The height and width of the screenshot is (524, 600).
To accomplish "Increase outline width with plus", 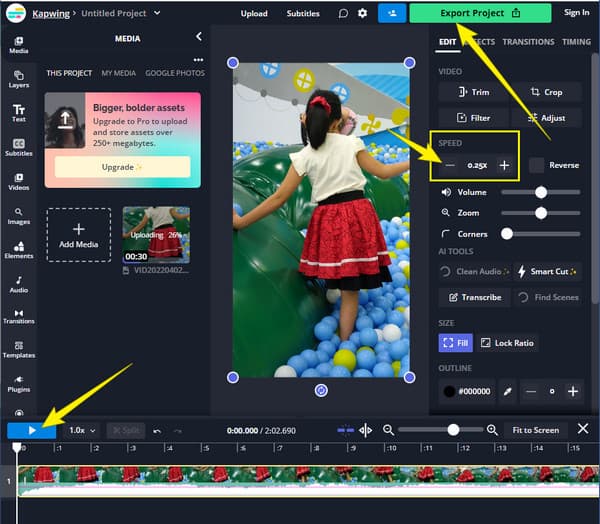I will pos(573,392).
